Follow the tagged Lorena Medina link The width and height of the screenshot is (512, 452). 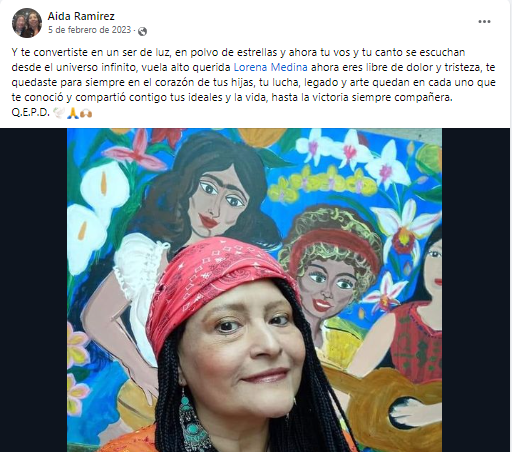click(270, 67)
